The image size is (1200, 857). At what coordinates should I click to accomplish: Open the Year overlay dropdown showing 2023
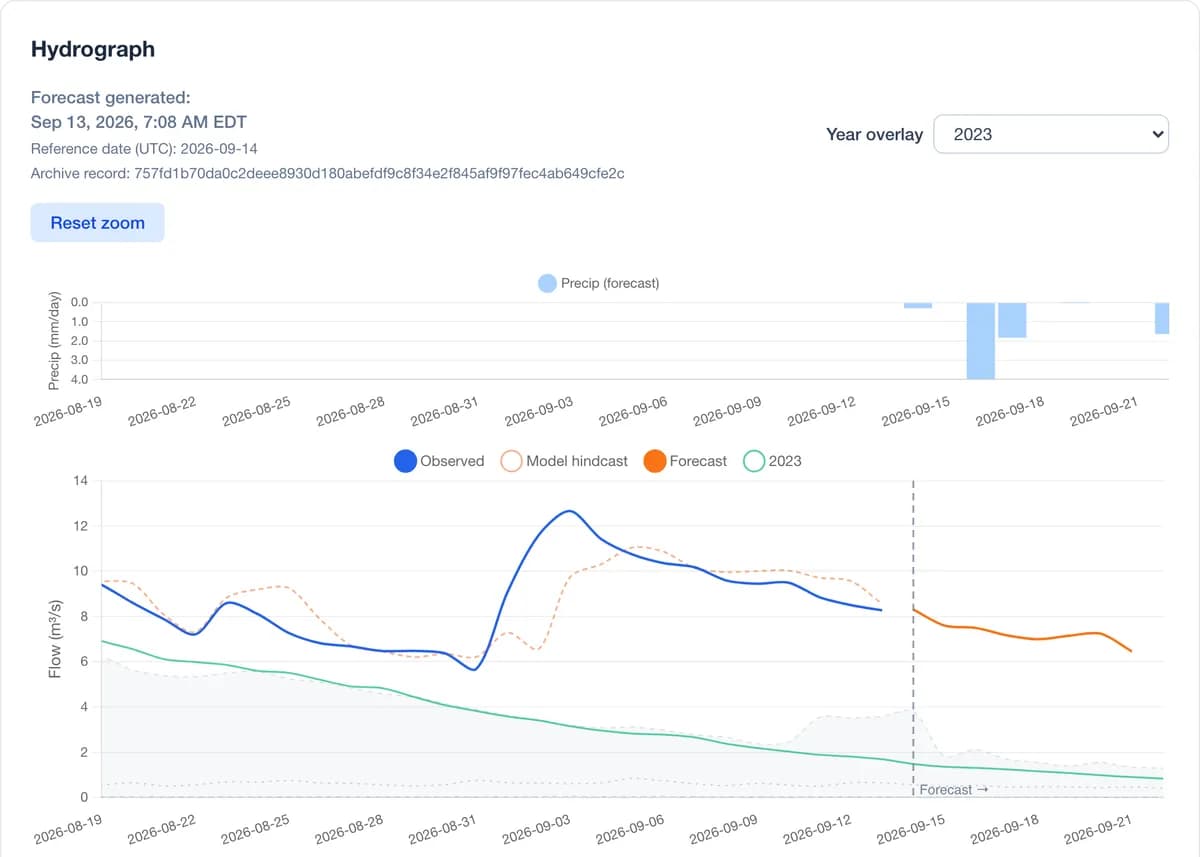(1051, 134)
